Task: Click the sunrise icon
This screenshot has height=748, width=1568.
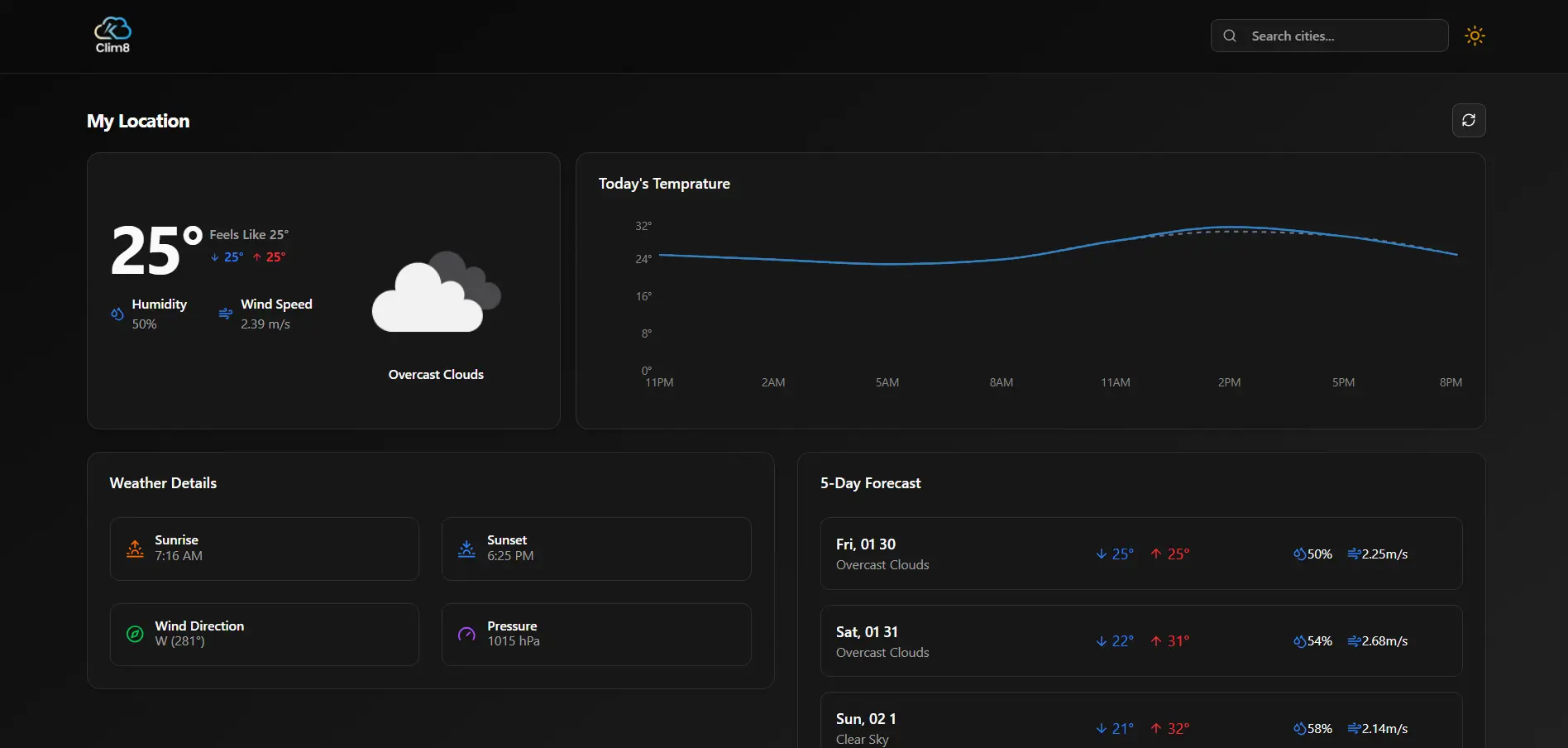Action: (135, 549)
